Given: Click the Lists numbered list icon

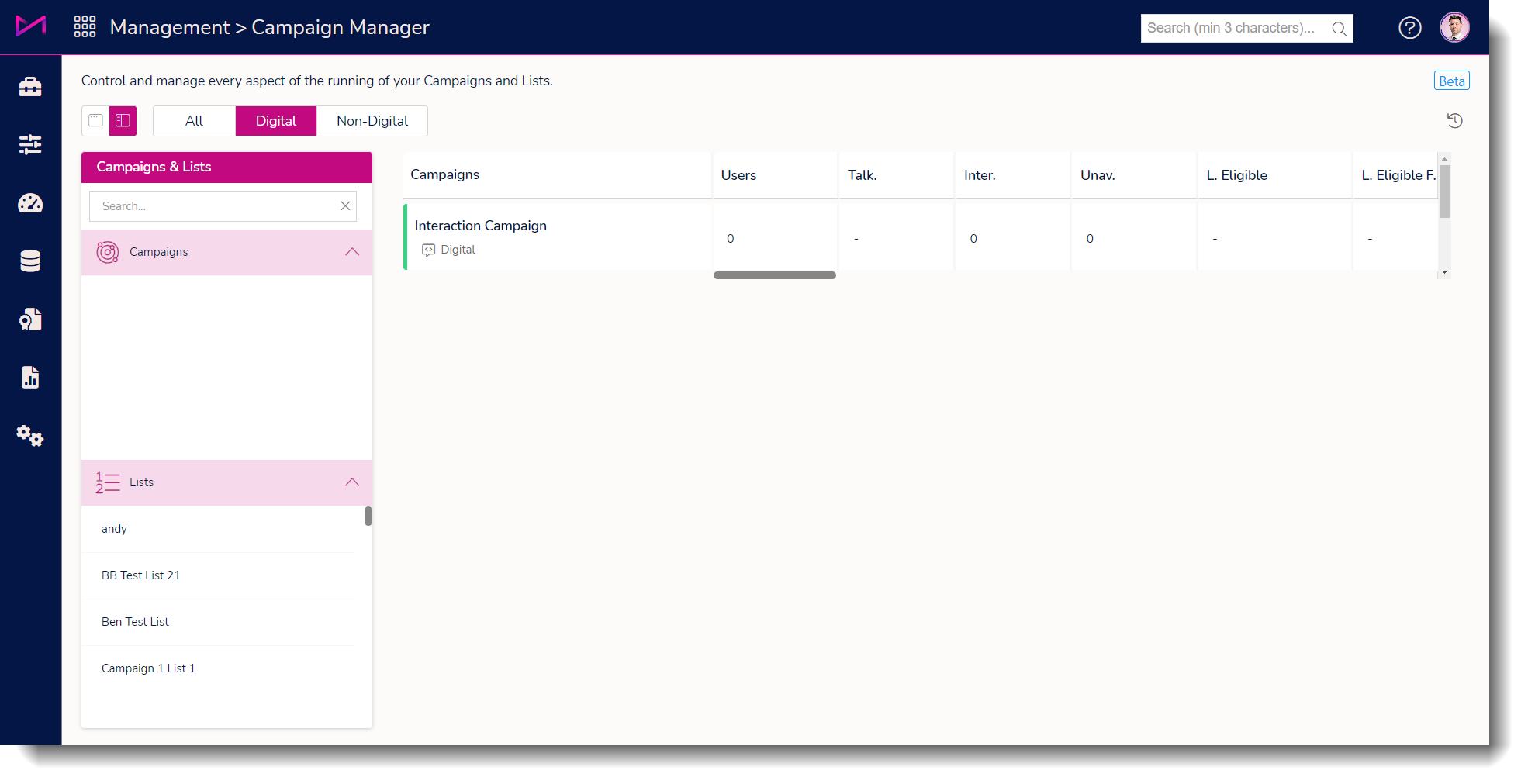Looking at the screenshot, I should pos(108,482).
